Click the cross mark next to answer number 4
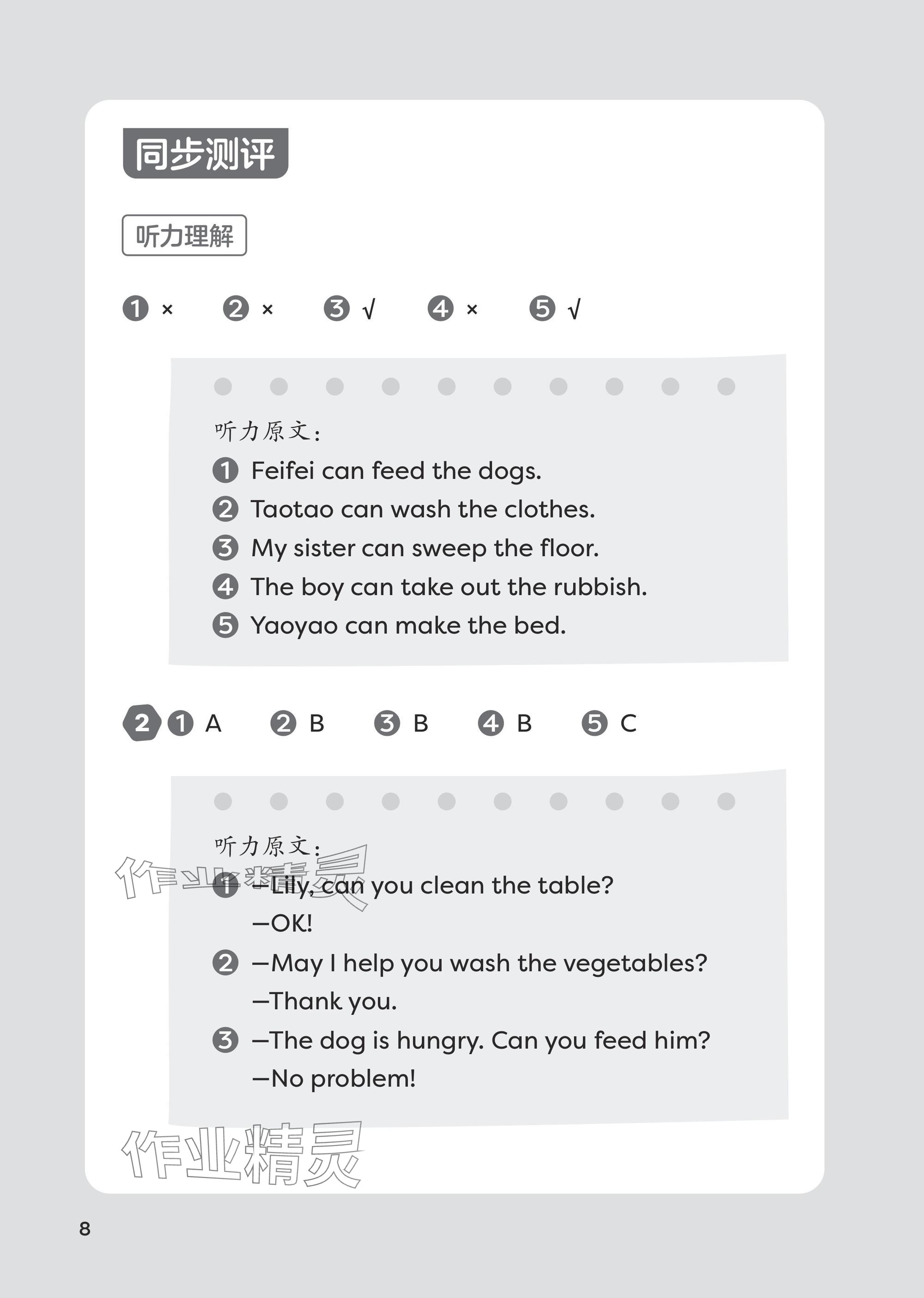The width and height of the screenshot is (924, 1298). pyautogui.click(x=472, y=309)
